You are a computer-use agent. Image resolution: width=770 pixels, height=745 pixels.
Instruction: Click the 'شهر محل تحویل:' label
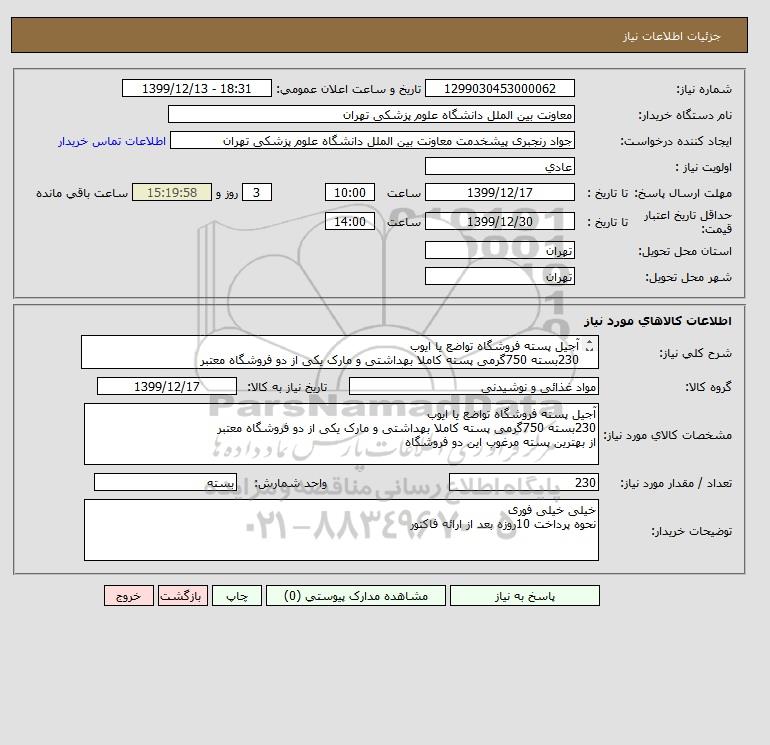click(x=688, y=277)
